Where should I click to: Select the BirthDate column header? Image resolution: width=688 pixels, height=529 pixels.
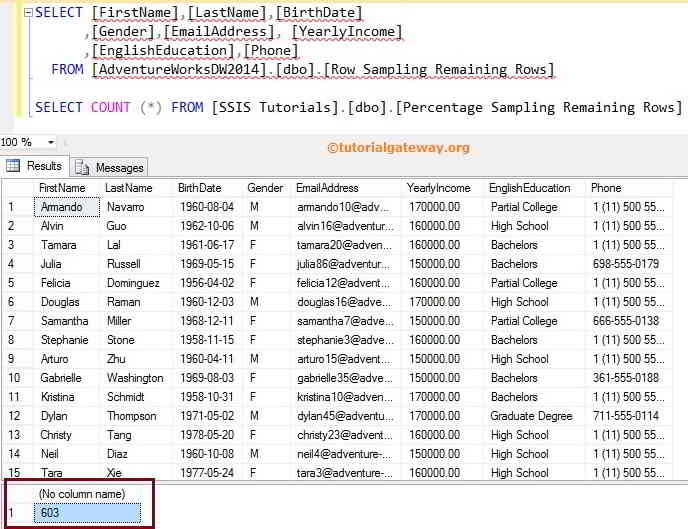click(x=208, y=188)
